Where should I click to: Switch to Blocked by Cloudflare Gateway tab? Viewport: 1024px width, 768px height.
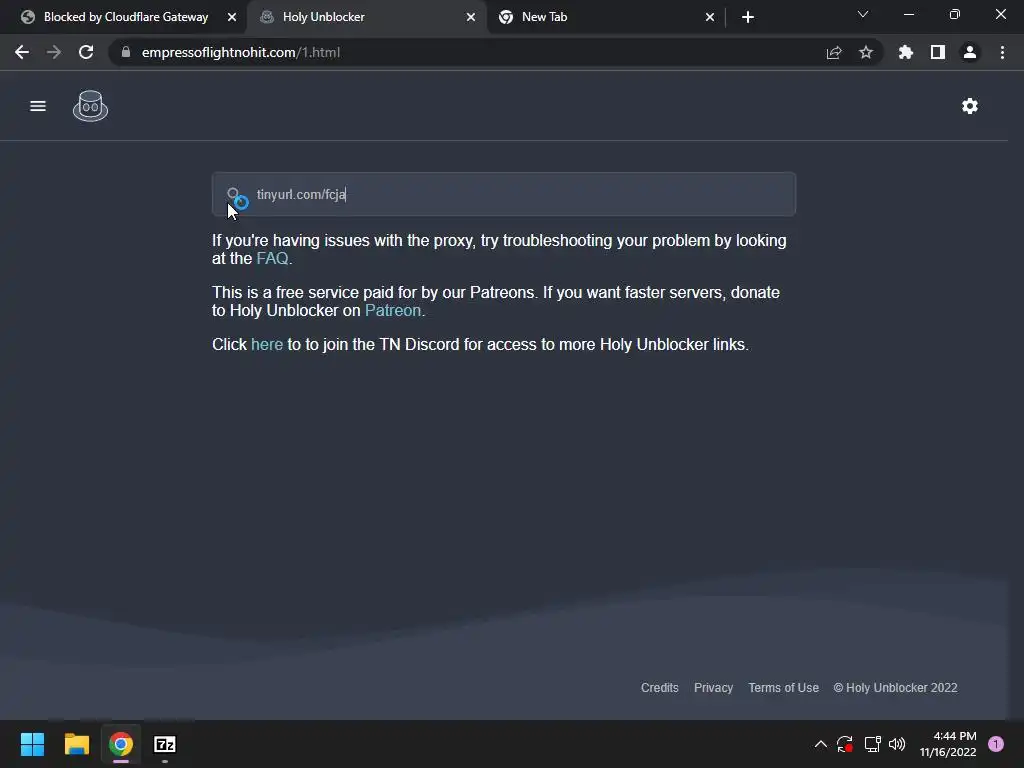[x=124, y=17]
